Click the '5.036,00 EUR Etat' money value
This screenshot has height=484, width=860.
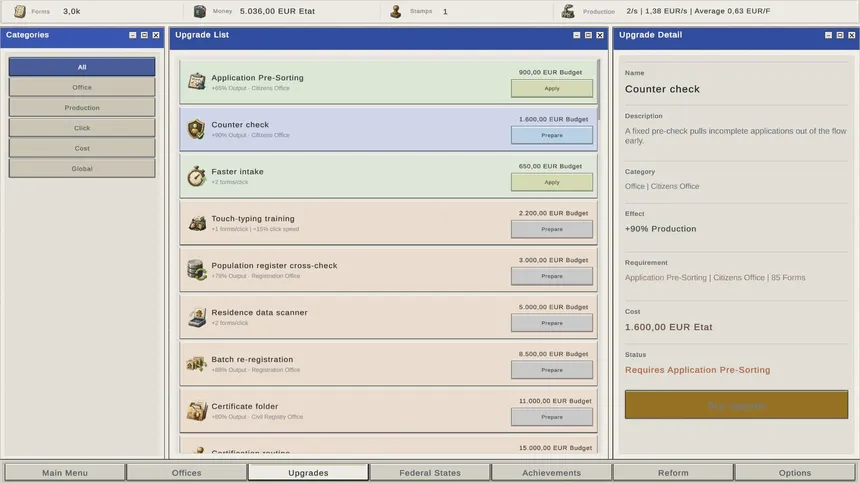277,11
